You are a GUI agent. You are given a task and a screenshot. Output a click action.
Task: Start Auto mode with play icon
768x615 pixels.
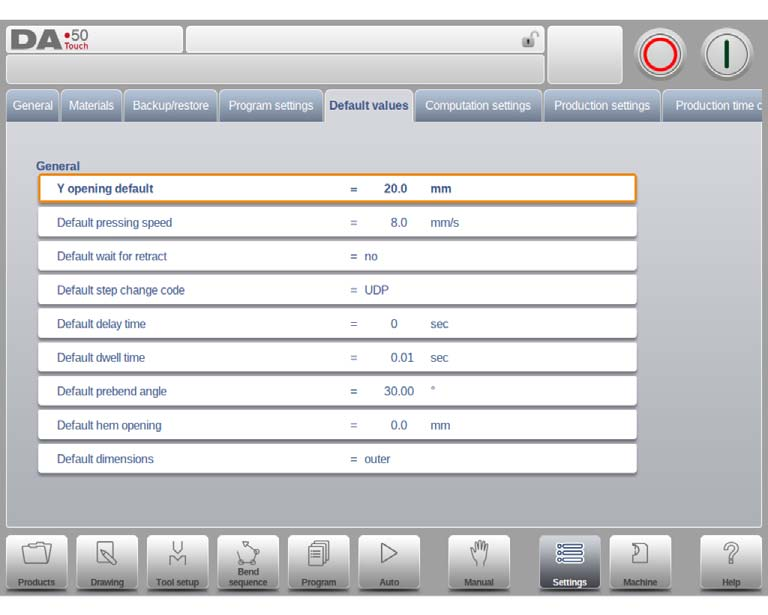click(x=389, y=562)
